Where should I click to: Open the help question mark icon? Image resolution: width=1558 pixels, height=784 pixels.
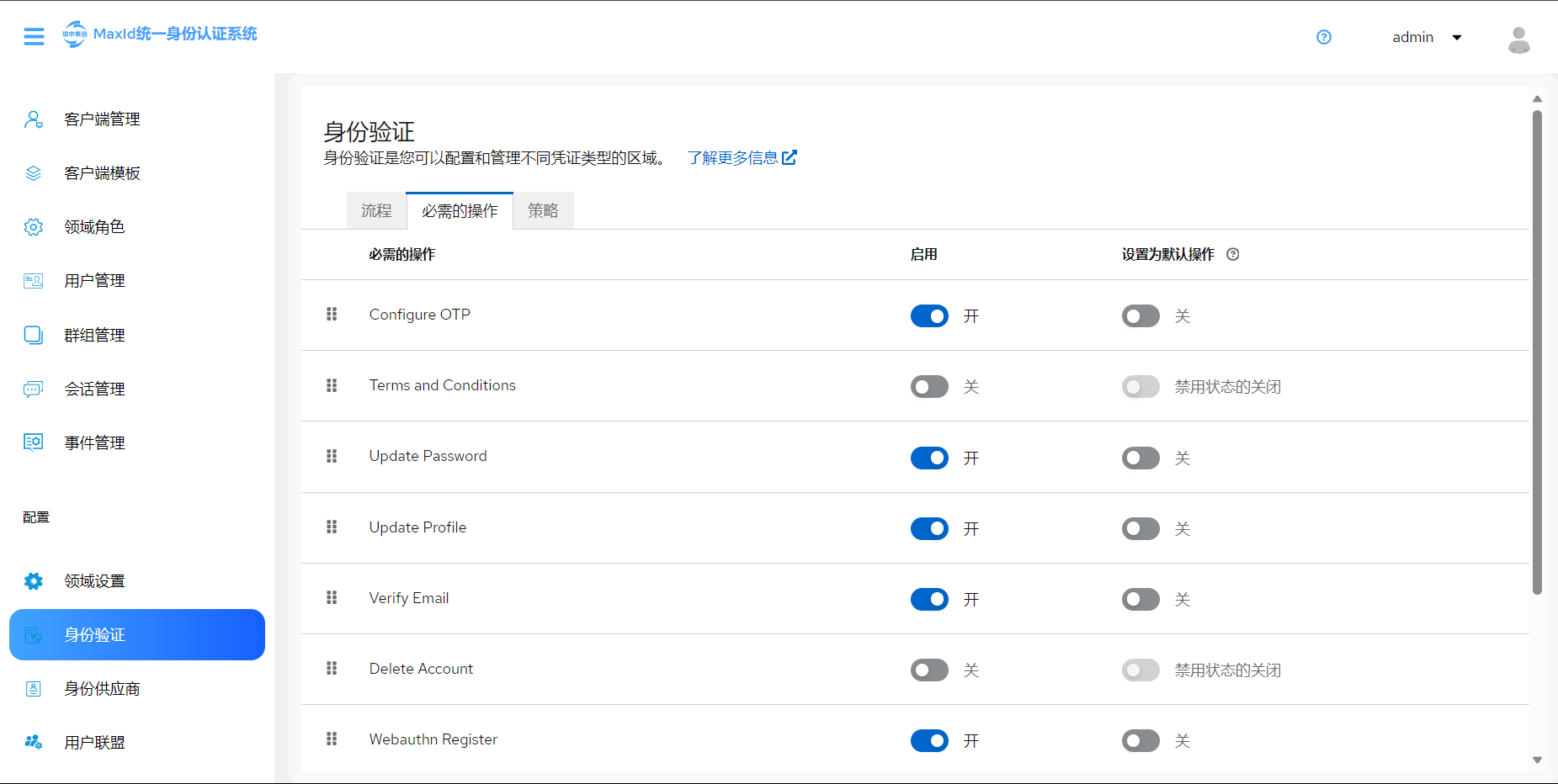pyautogui.click(x=1324, y=37)
